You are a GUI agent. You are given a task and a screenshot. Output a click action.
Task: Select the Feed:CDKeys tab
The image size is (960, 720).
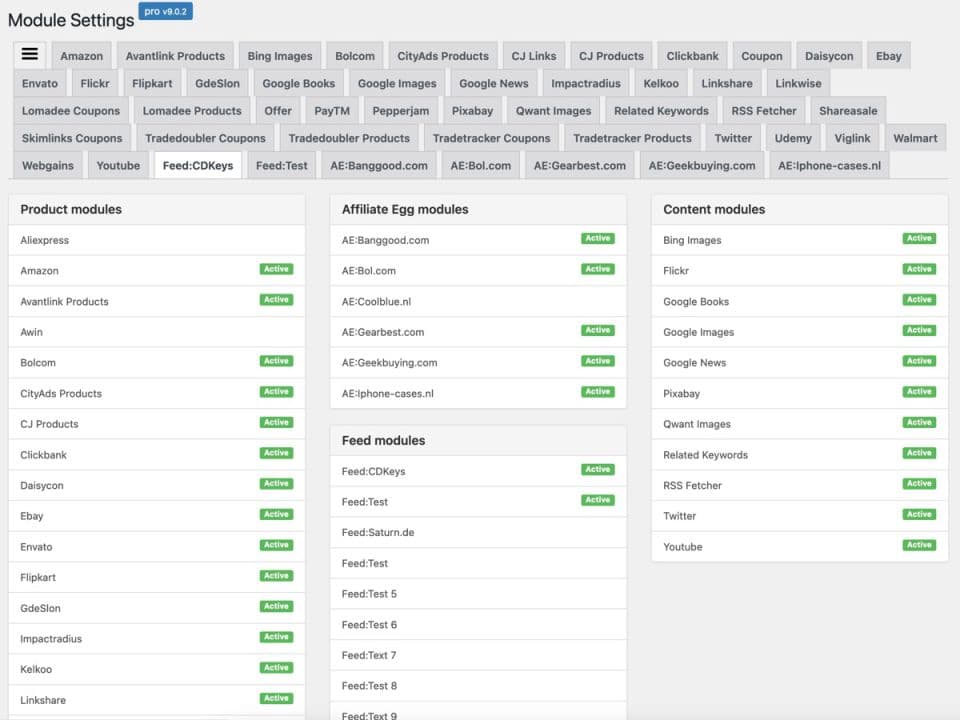pyautogui.click(x=198, y=165)
